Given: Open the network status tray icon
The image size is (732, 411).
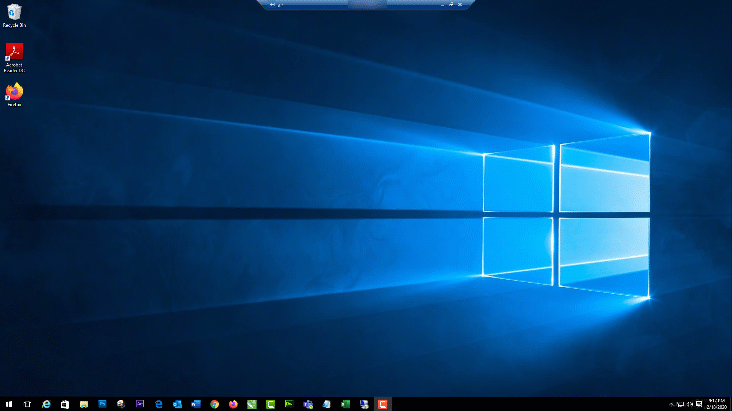Looking at the screenshot, I should coord(681,404).
